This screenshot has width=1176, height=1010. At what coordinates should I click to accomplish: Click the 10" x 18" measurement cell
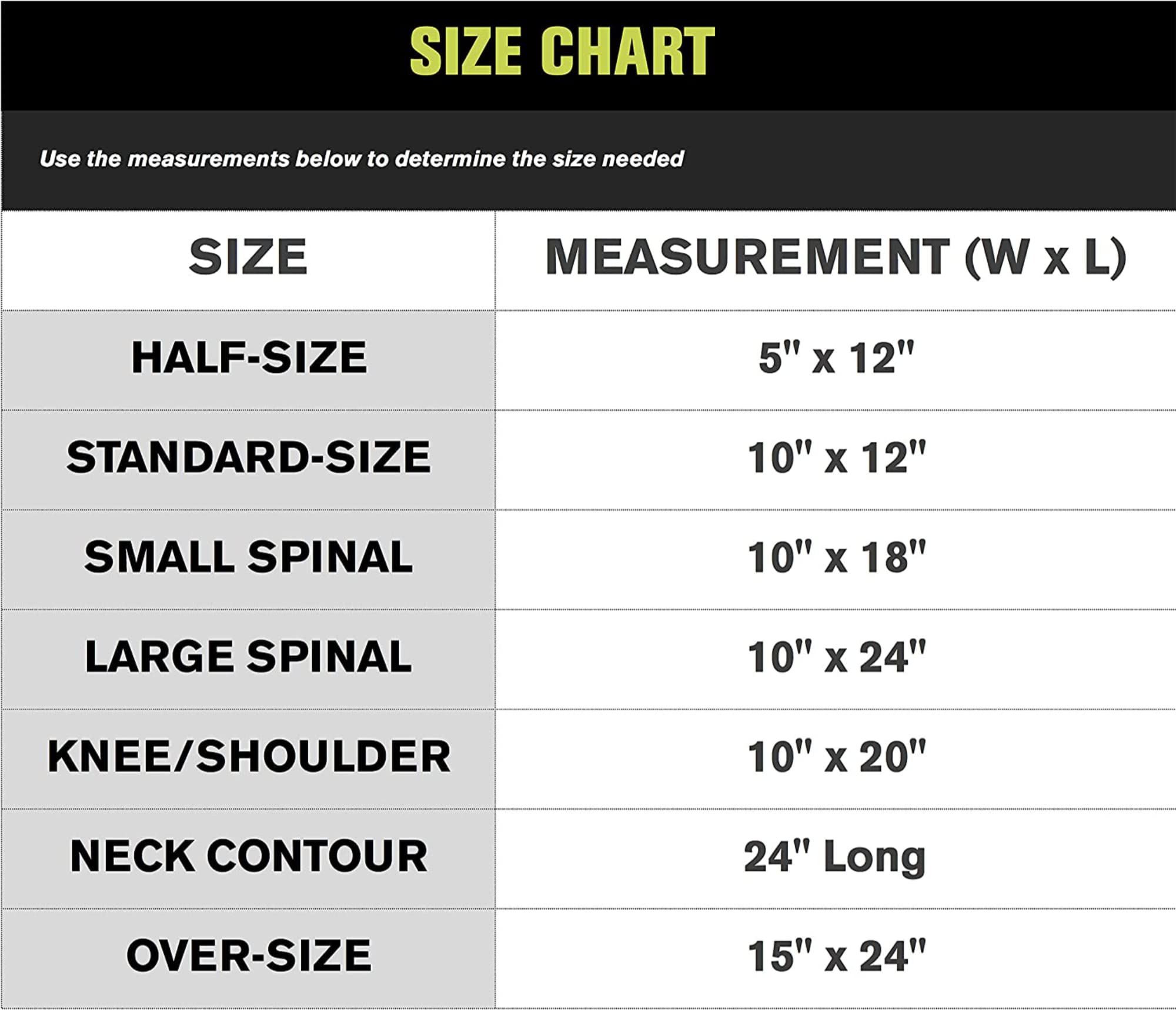tap(836, 557)
